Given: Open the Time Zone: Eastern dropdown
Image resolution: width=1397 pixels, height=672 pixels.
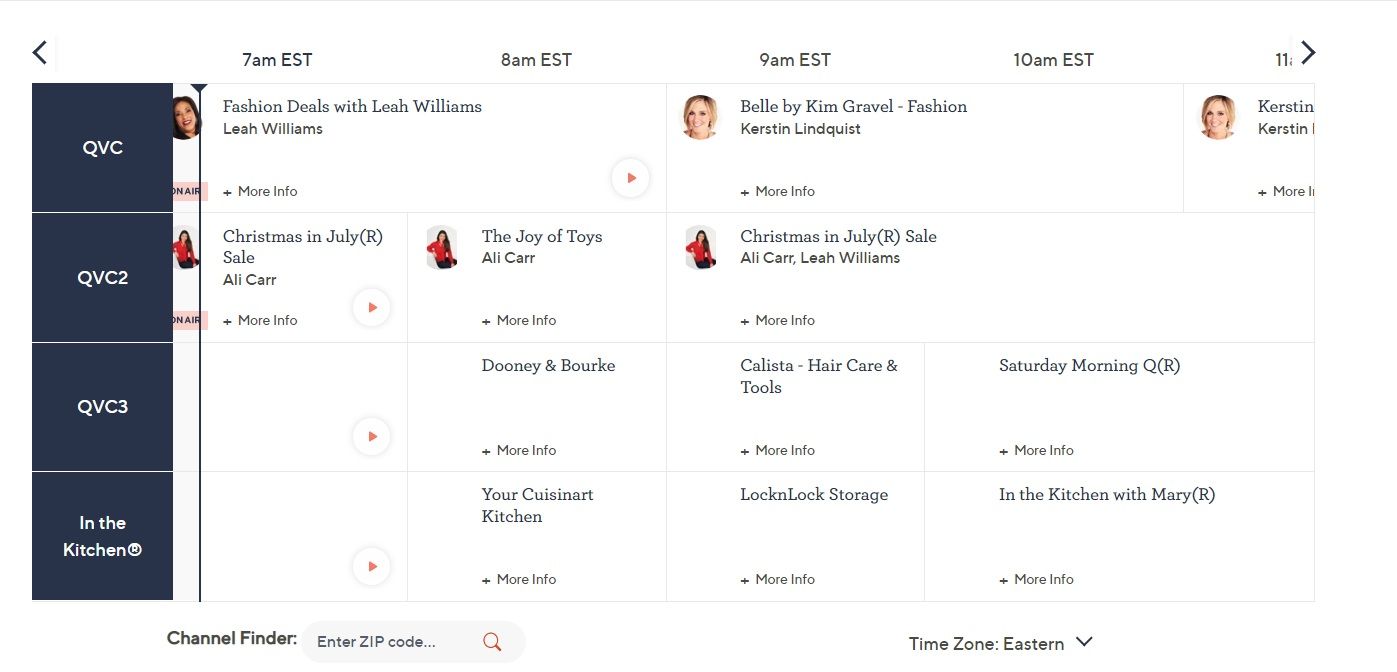Looking at the screenshot, I should (x=1000, y=644).
